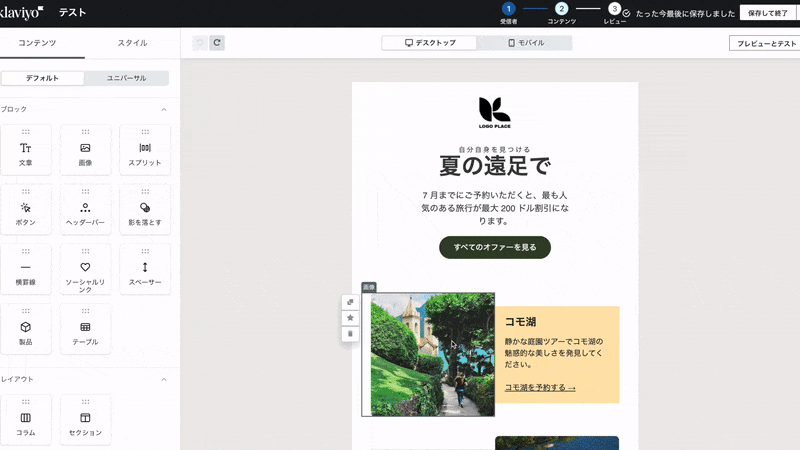The width and height of the screenshot is (800, 450).
Task: Save selected image block as favorite star
Action: pos(350,318)
